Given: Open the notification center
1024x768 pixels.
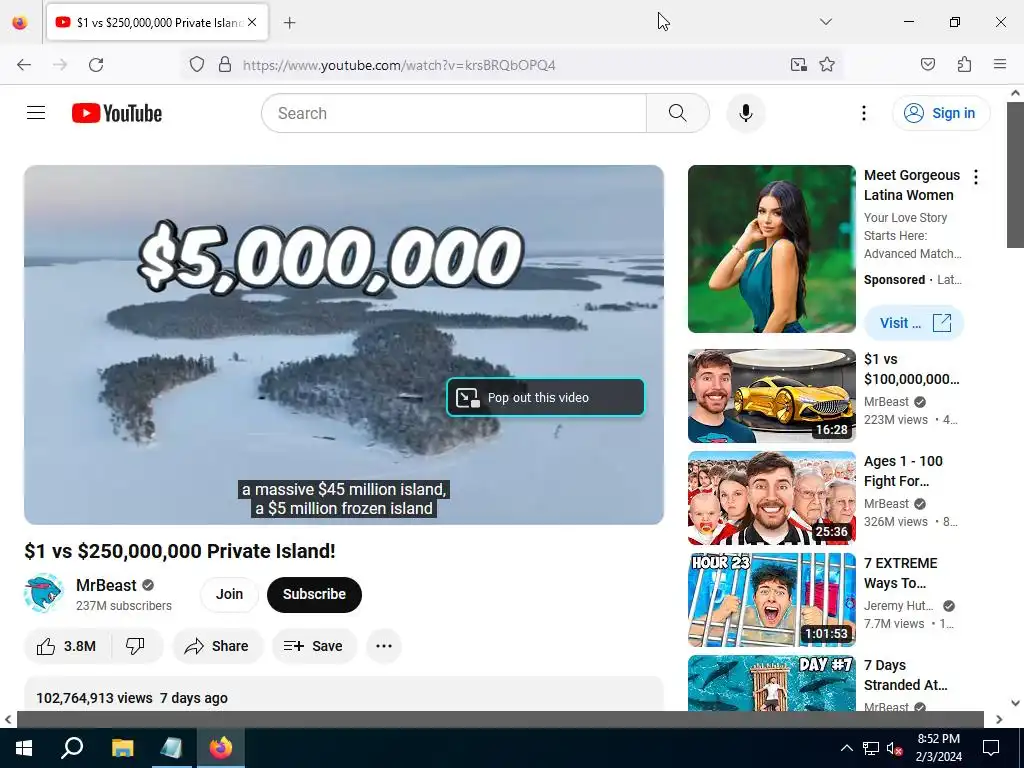Looking at the screenshot, I should click(991, 748).
